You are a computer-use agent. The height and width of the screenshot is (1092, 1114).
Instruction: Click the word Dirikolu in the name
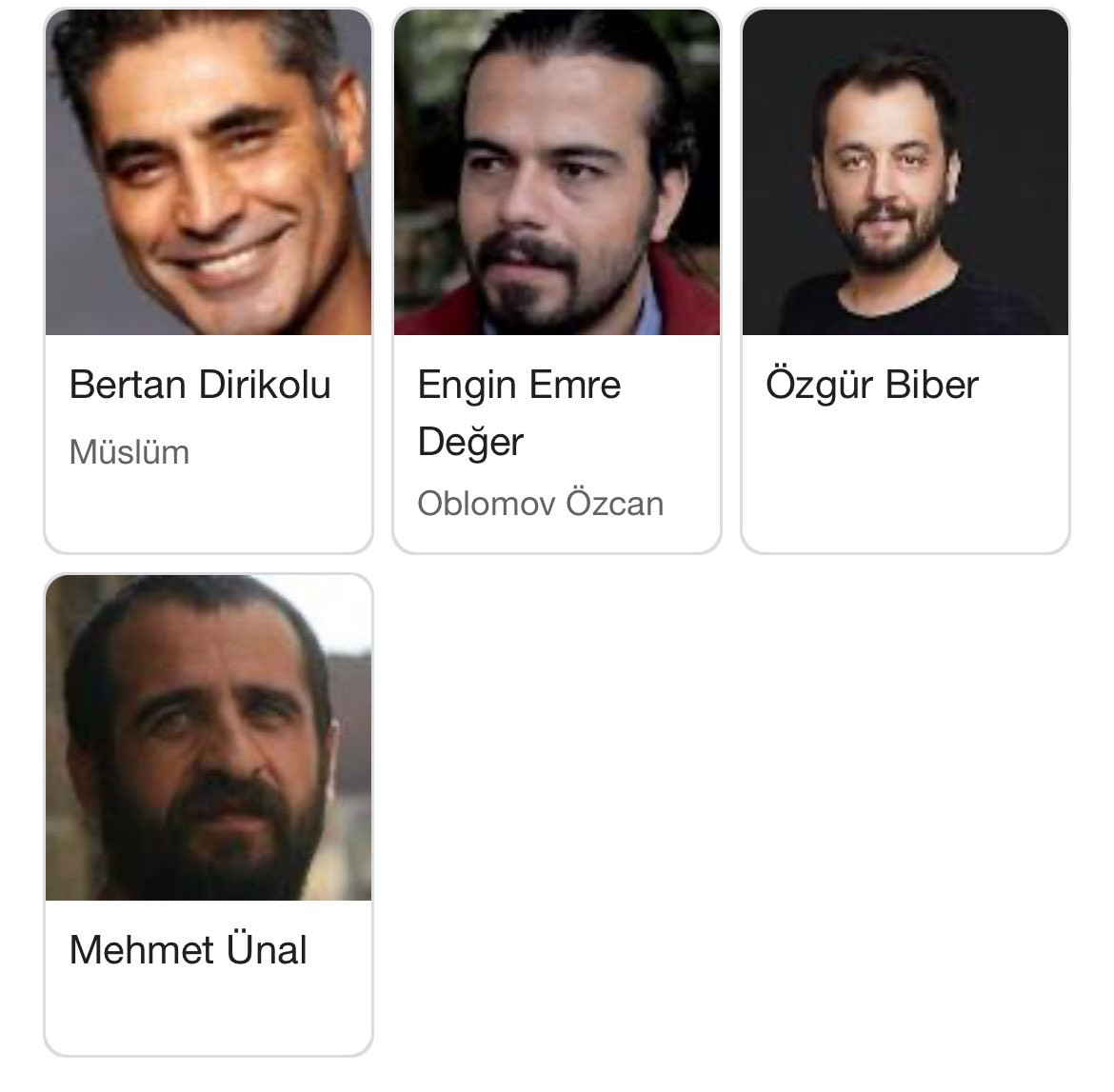[265, 385]
